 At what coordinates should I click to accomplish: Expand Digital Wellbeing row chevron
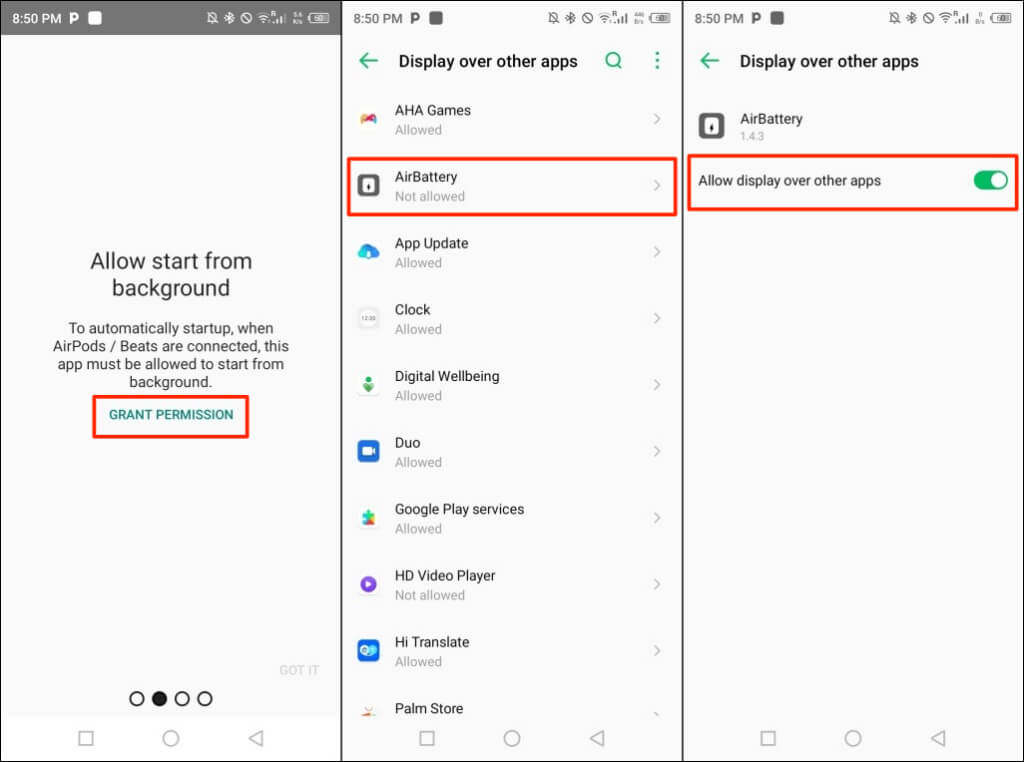tap(656, 385)
